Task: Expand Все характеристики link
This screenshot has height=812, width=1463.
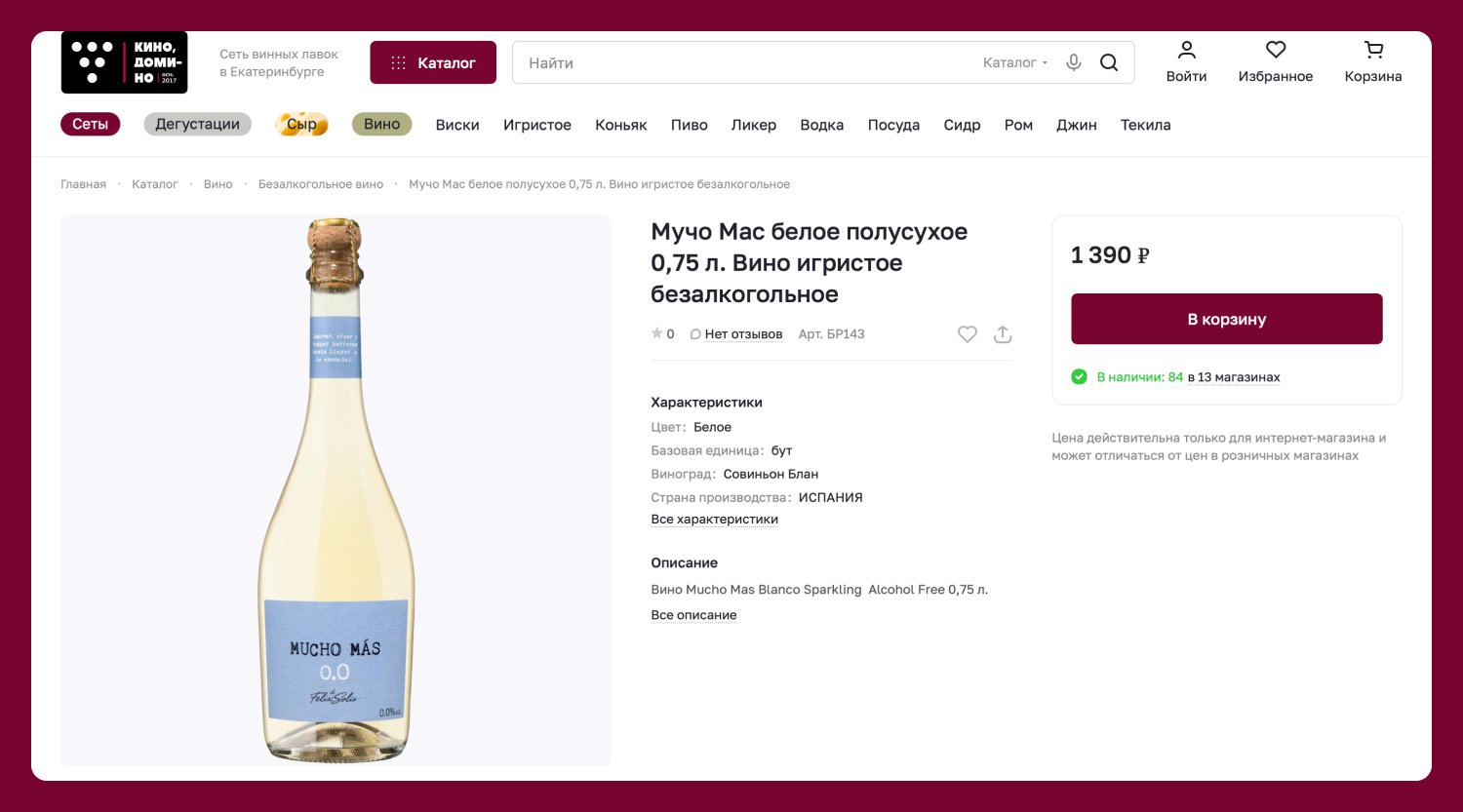Action: (x=714, y=520)
